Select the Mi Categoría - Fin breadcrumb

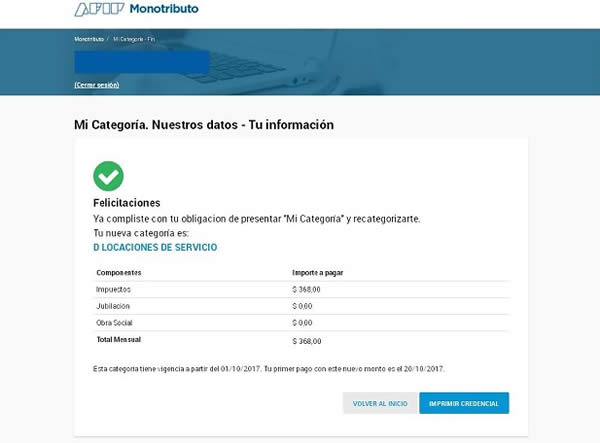click(x=134, y=39)
